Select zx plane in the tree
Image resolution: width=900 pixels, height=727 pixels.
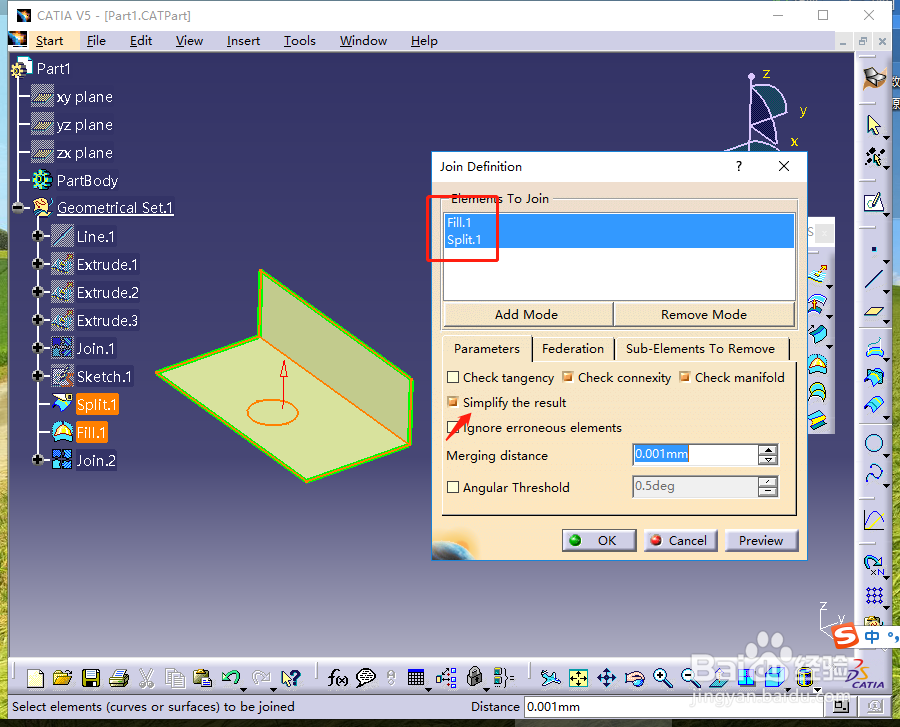click(84, 153)
